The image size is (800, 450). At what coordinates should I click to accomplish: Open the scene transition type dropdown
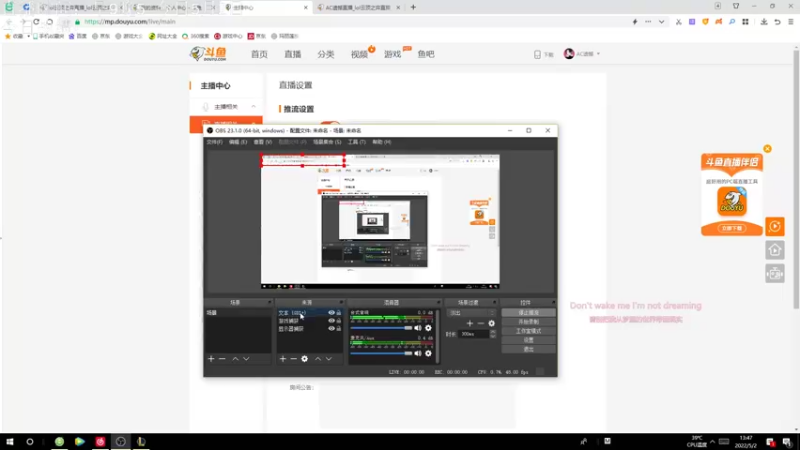471,313
